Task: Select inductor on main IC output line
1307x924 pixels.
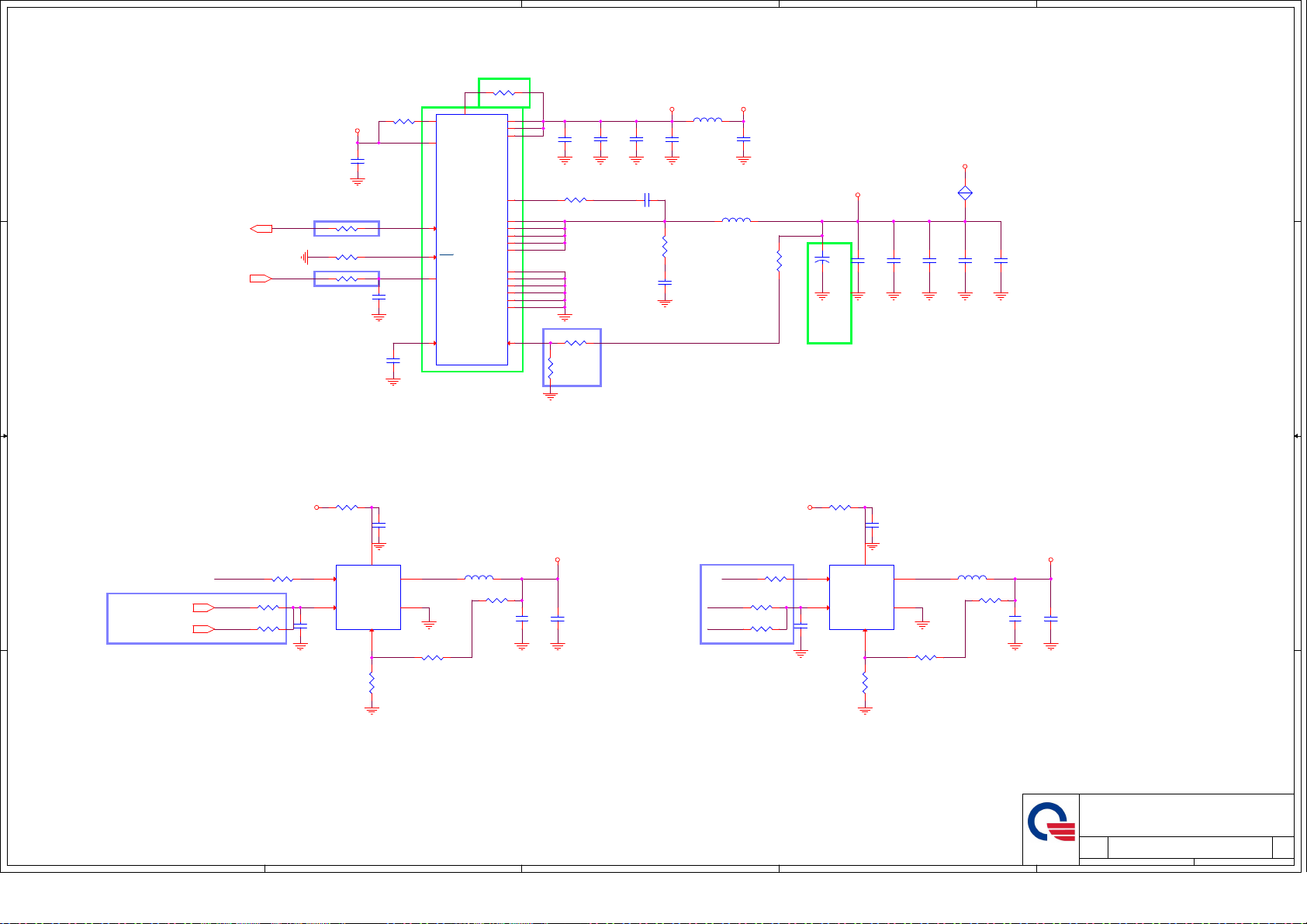Action: coord(736,220)
